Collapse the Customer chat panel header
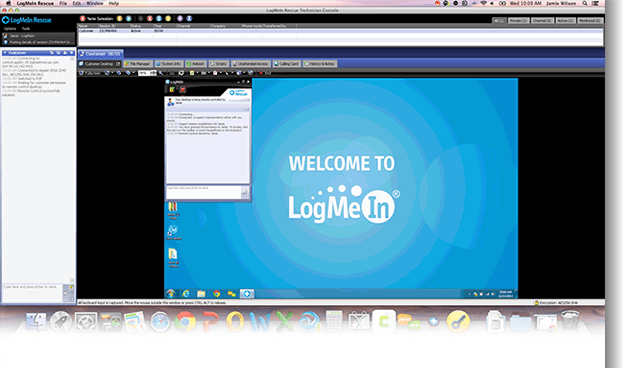This screenshot has width=630, height=368. [x=5, y=53]
